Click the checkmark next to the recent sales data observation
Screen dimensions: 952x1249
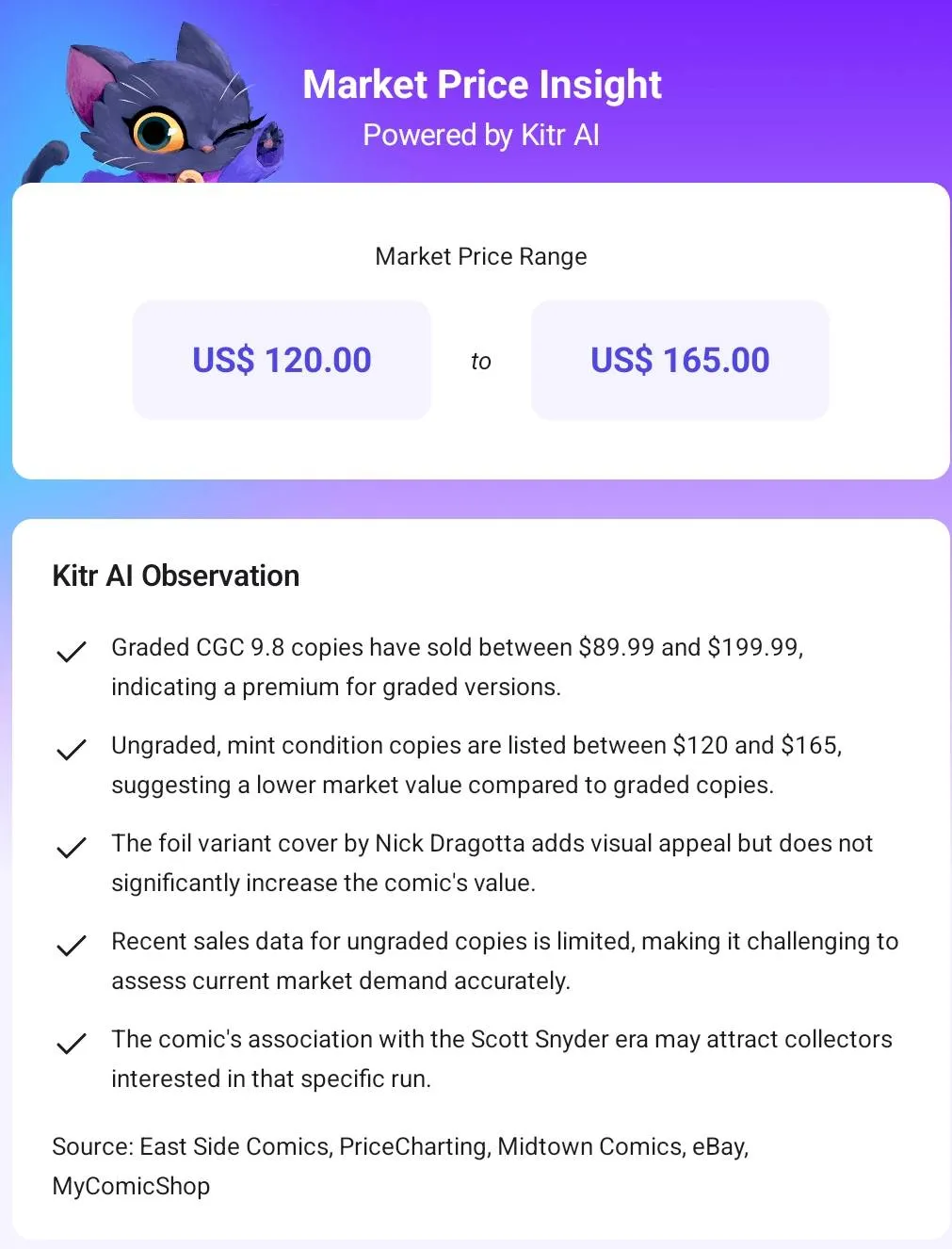[x=72, y=945]
